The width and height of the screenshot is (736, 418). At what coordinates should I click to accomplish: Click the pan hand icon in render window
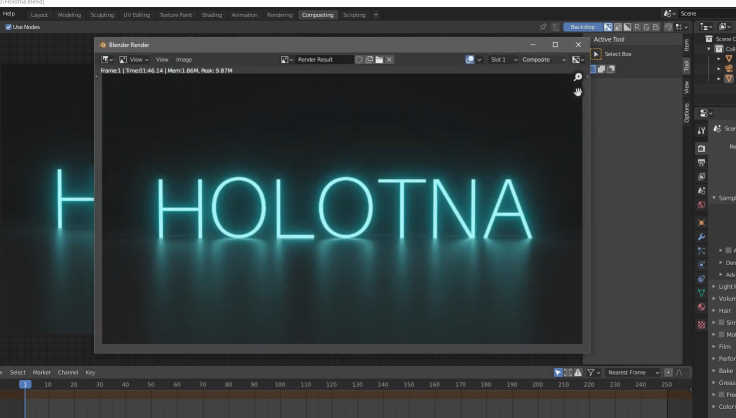point(578,92)
